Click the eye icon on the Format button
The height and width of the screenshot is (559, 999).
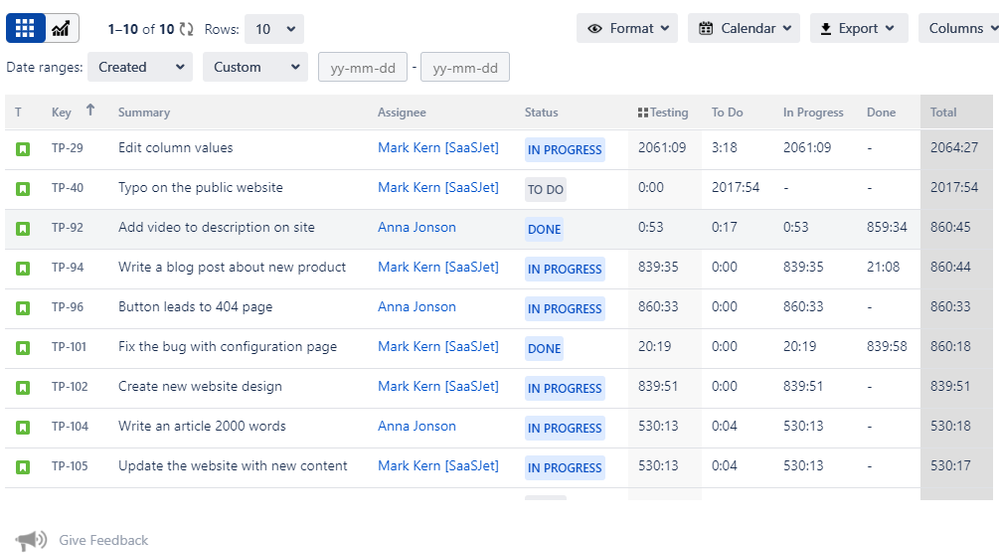coord(594,29)
